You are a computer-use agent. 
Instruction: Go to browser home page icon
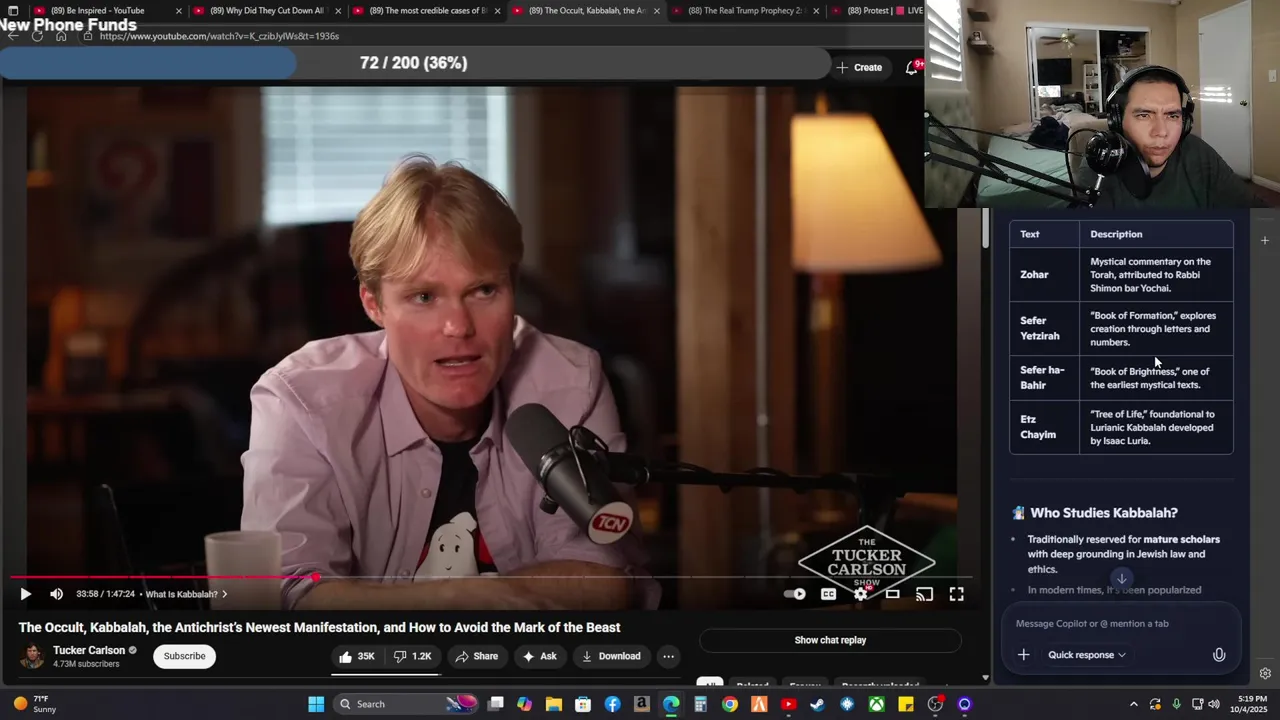(61, 36)
